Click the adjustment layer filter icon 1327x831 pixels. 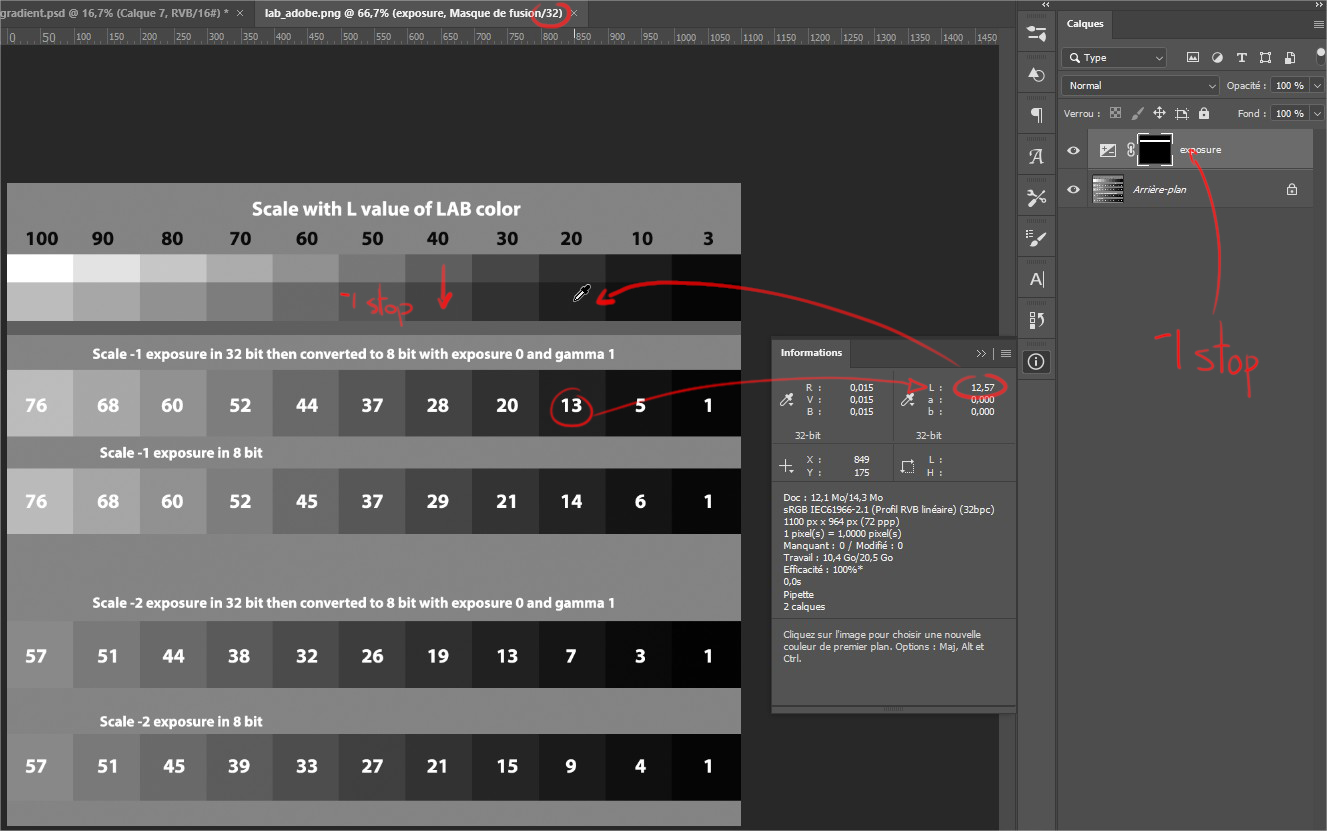[1218, 57]
